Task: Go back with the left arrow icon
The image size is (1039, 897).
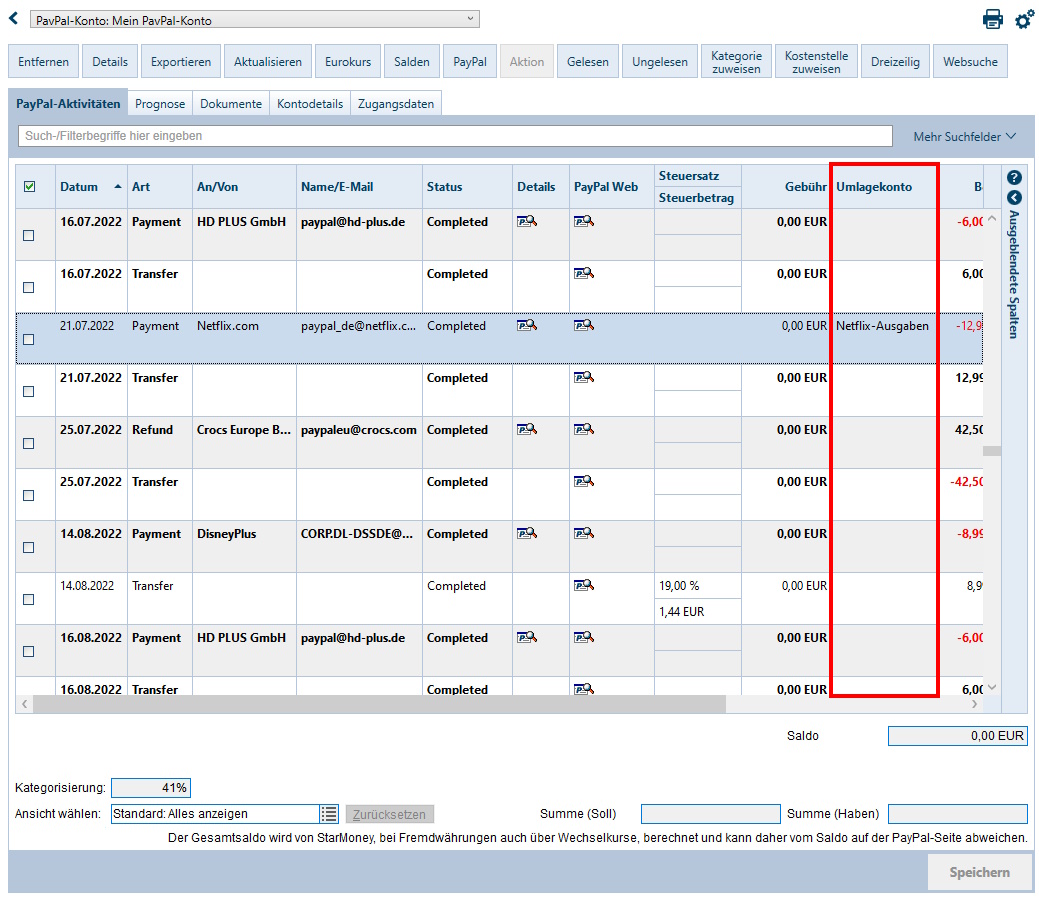Action: pos(13,19)
